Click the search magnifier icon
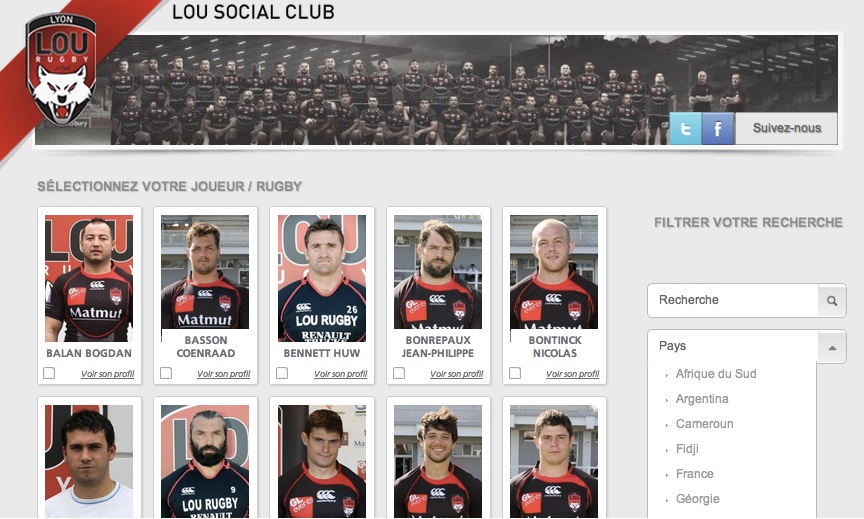This screenshot has width=864, height=519. (832, 300)
